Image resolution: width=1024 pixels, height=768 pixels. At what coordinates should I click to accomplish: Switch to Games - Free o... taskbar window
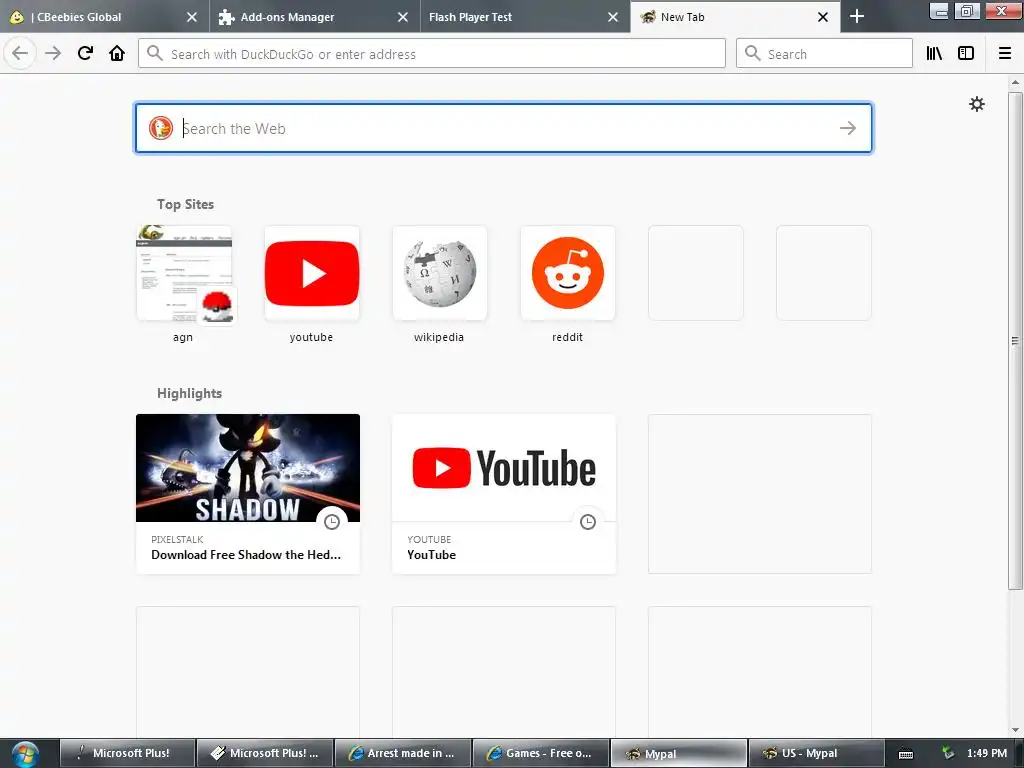pyautogui.click(x=541, y=753)
